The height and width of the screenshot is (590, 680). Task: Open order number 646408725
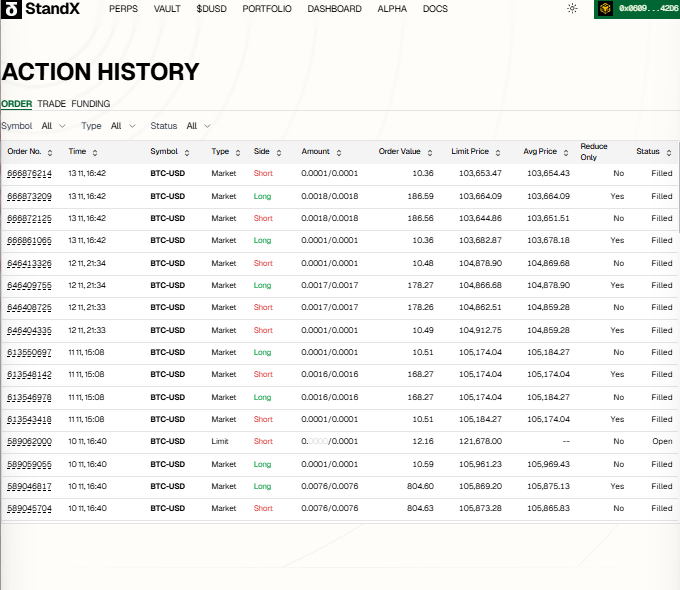pyautogui.click(x=29, y=308)
